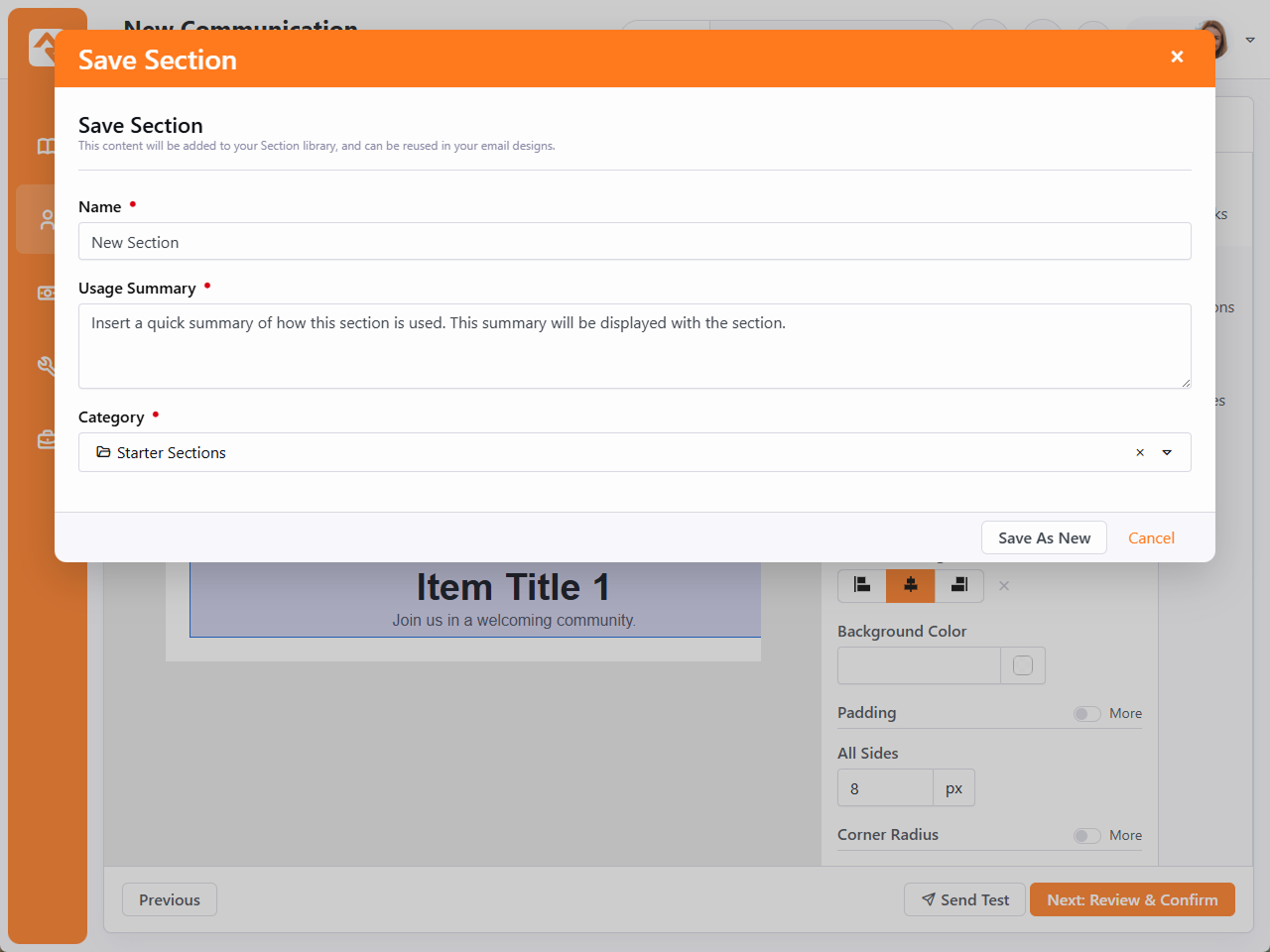The image size is (1270, 952).
Task: Expand the Category dropdown arrow
Action: click(x=1167, y=452)
